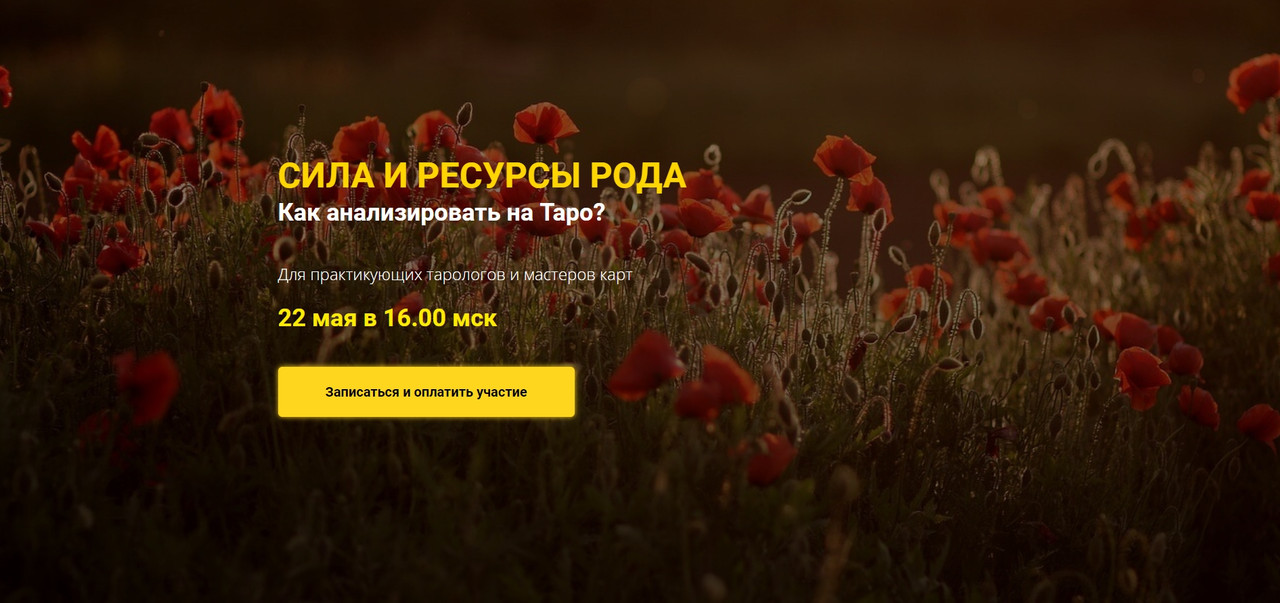This screenshot has height=603, width=1280.
Task: Click the word "анализировать" in the subtitle
Action: click(420, 213)
